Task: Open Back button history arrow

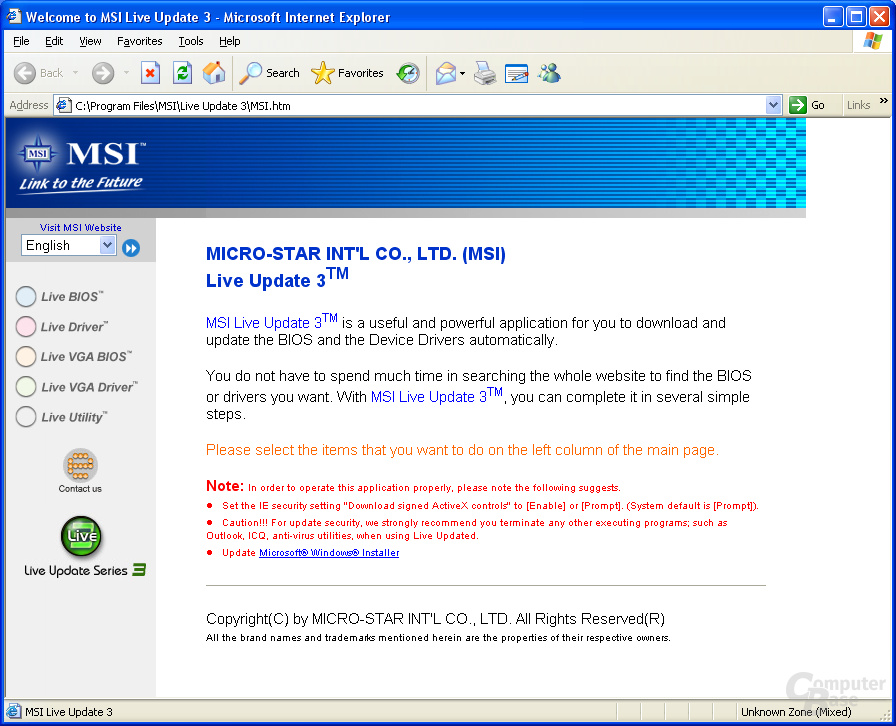Action: (75, 73)
